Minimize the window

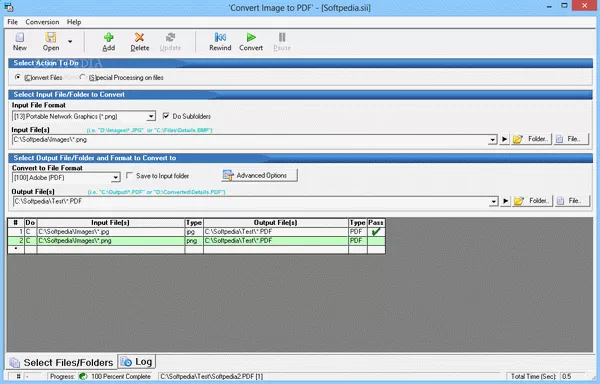[x=549, y=6]
